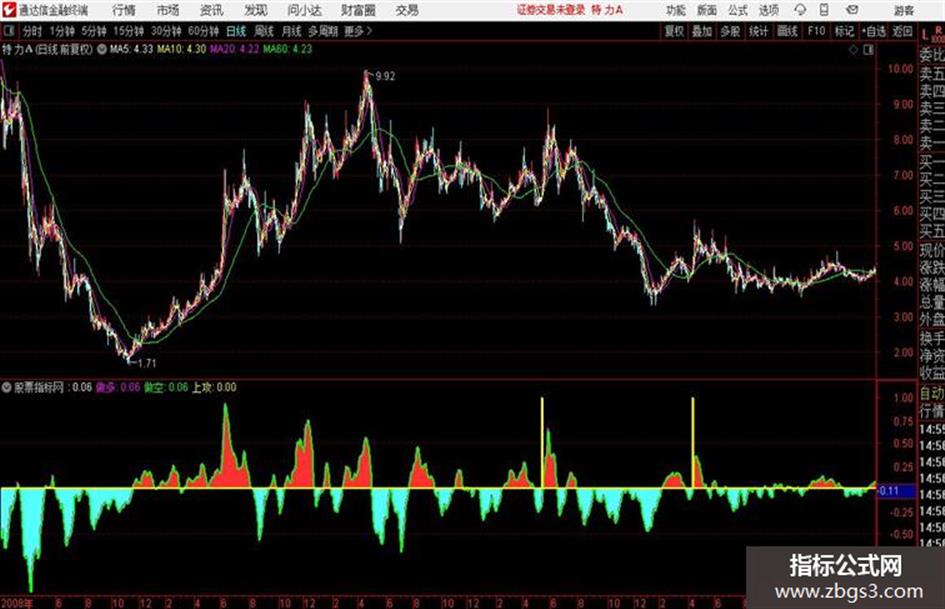Viewport: 945px width, 609px height.
Task: Select the 日线 daily period tab
Action: (236, 31)
